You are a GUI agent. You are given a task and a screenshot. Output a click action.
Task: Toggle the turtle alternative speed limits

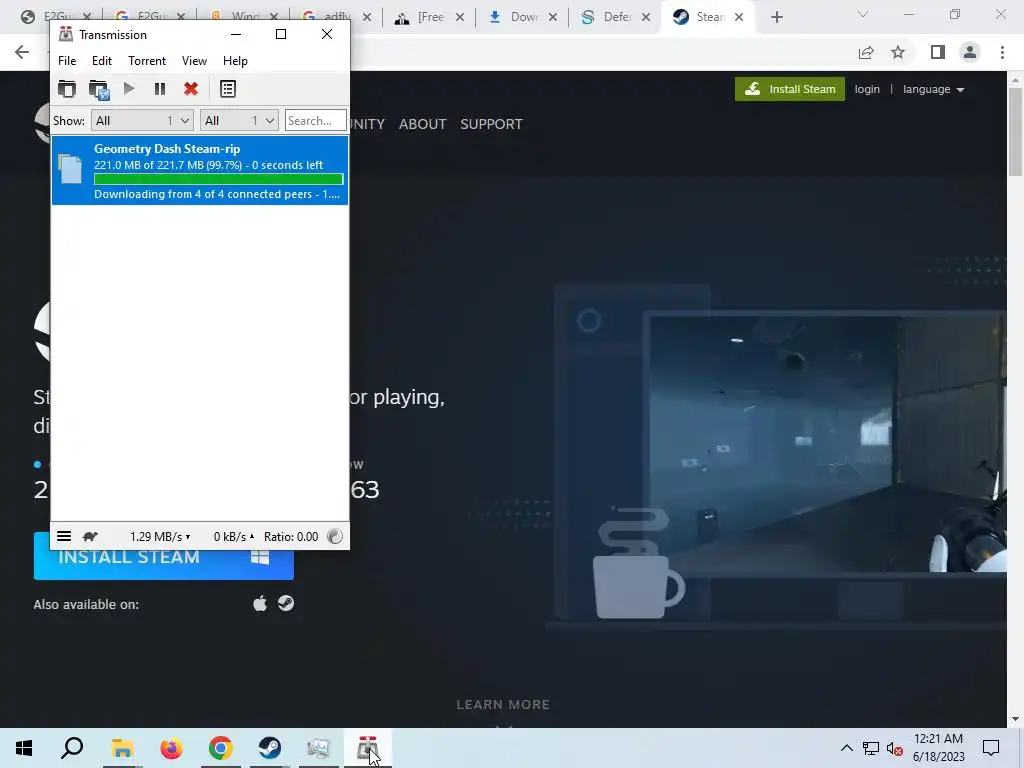pos(90,537)
